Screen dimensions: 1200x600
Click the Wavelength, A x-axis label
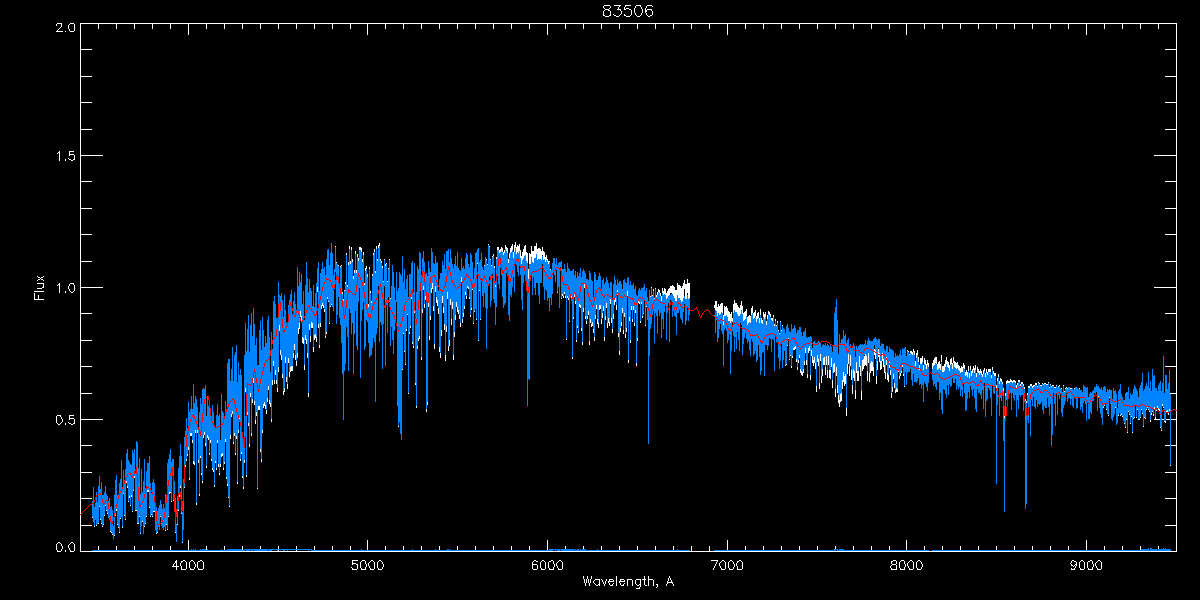pyautogui.click(x=627, y=582)
